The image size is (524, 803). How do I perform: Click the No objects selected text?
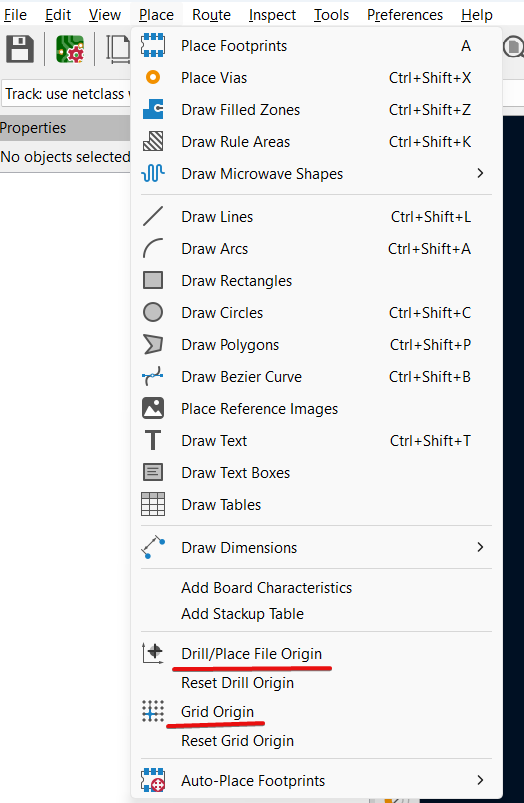65,156
